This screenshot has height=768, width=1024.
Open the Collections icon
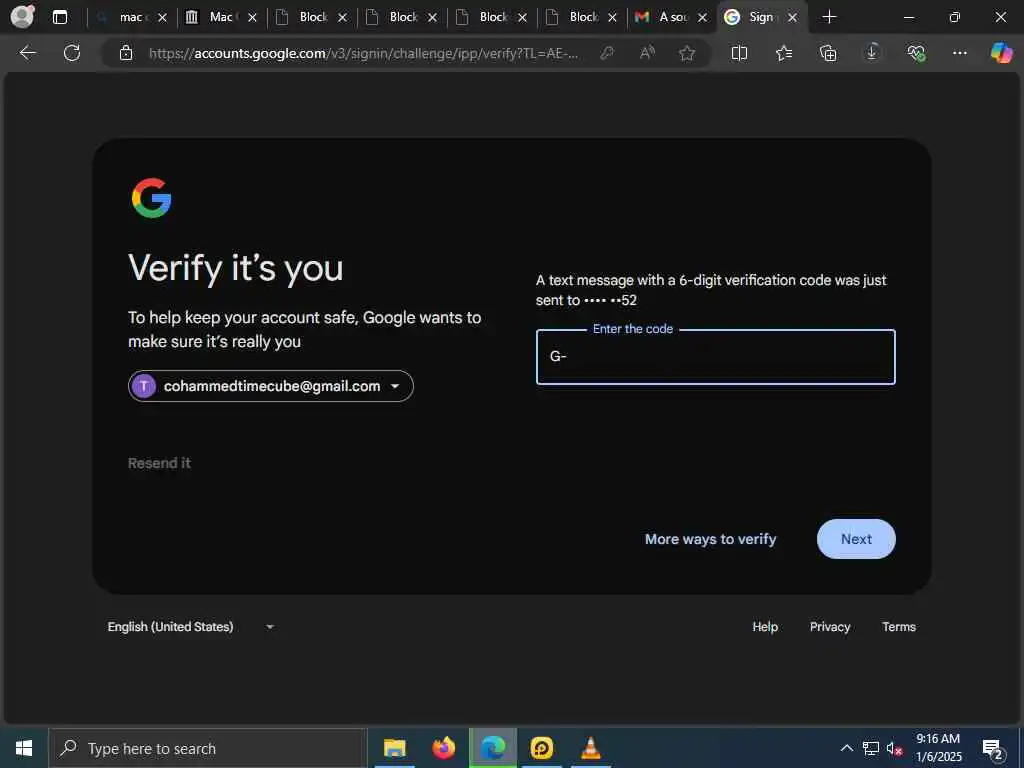[827, 53]
